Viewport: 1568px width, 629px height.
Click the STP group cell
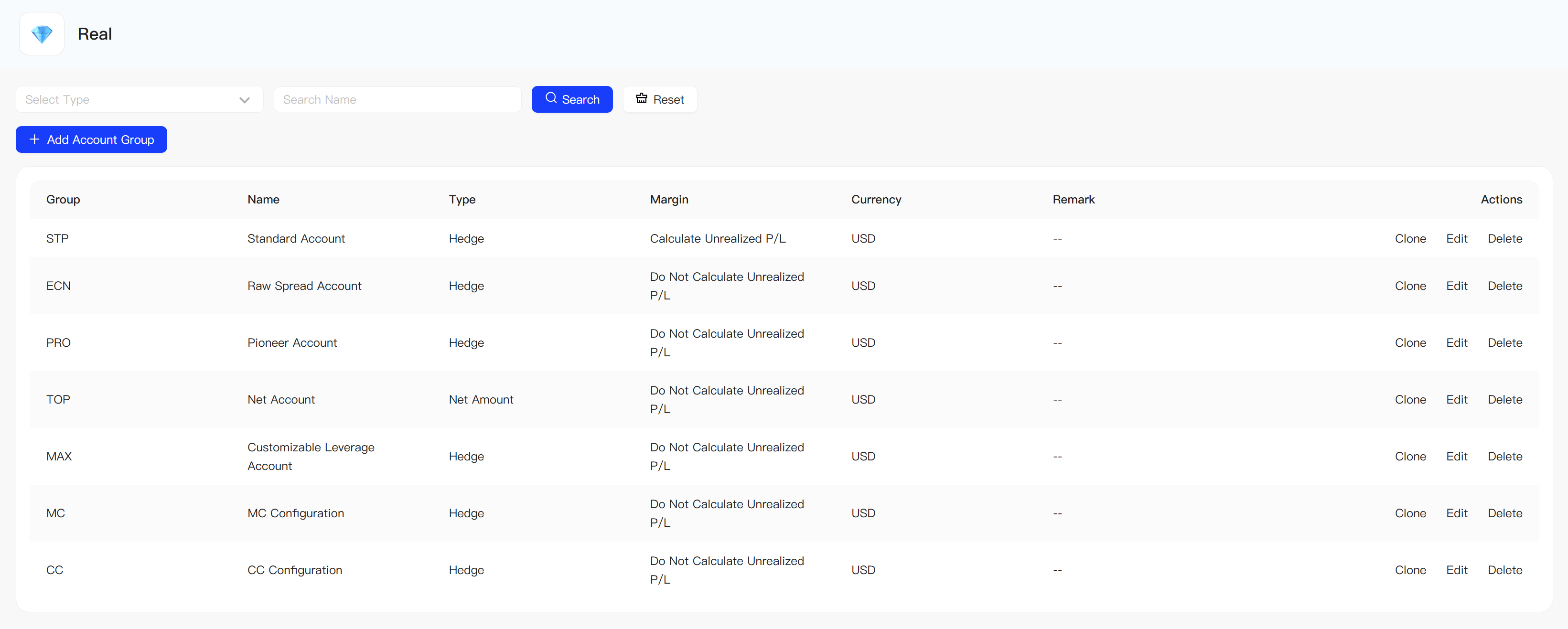click(57, 238)
